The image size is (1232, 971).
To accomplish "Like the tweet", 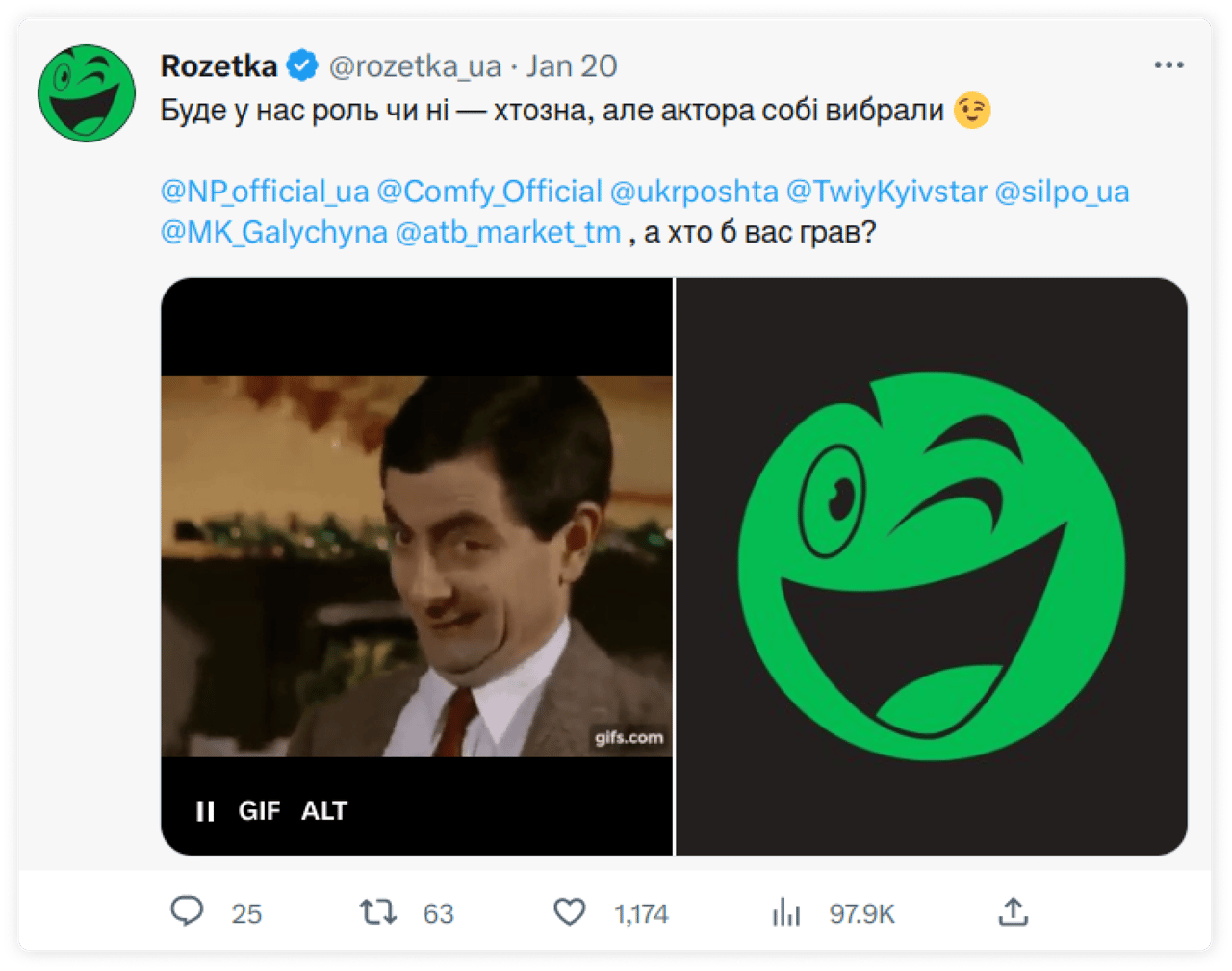I will click(570, 911).
